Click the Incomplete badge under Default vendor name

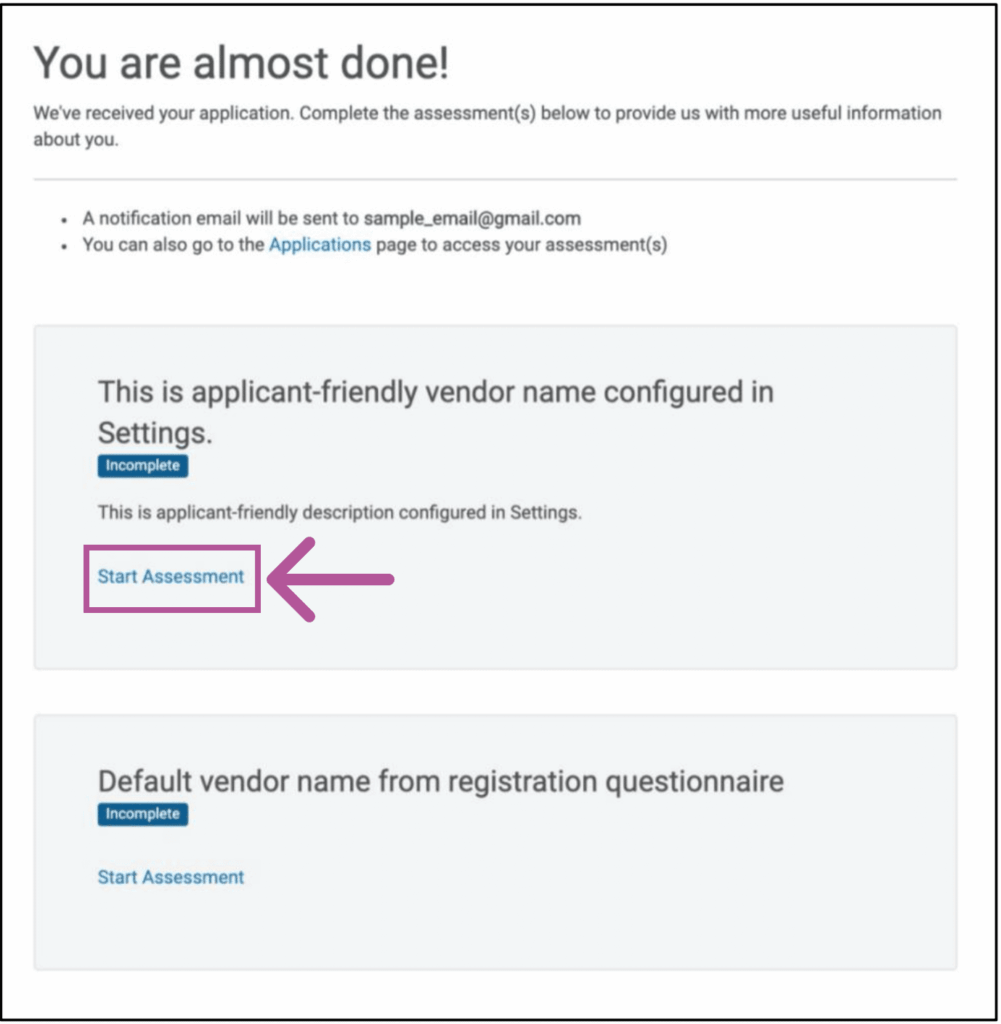coord(142,814)
